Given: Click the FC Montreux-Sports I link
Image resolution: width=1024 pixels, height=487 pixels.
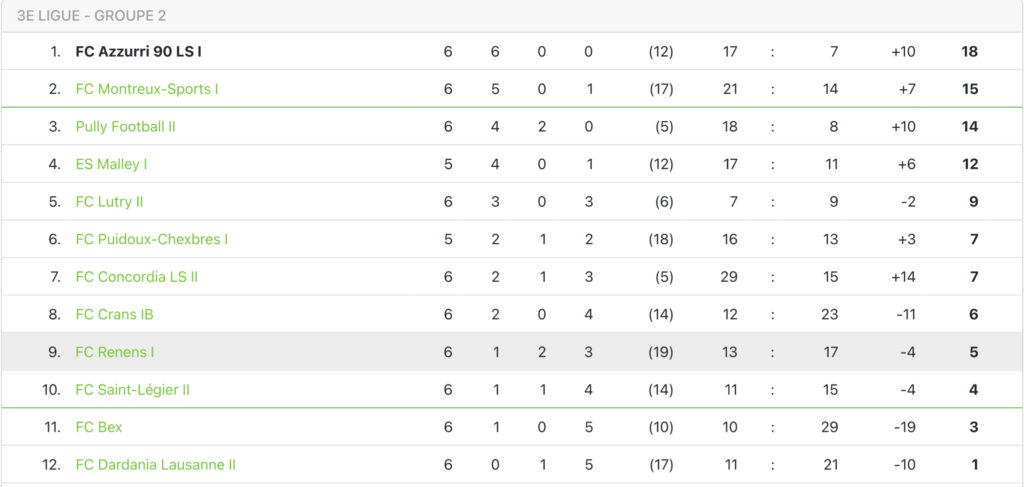Looking at the screenshot, I should [x=147, y=89].
